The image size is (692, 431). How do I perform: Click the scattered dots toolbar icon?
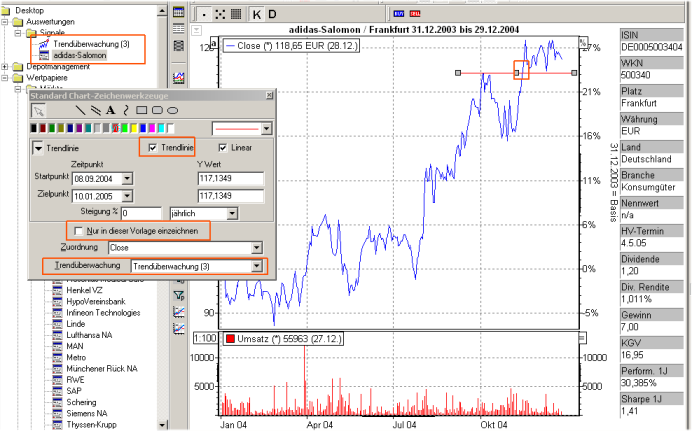pyautogui.click(x=220, y=15)
